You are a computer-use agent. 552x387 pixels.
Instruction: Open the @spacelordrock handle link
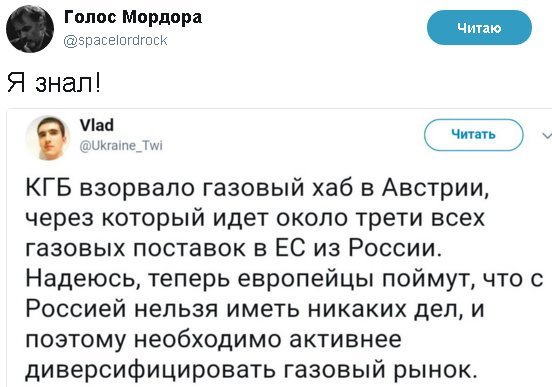[x=115, y=40]
